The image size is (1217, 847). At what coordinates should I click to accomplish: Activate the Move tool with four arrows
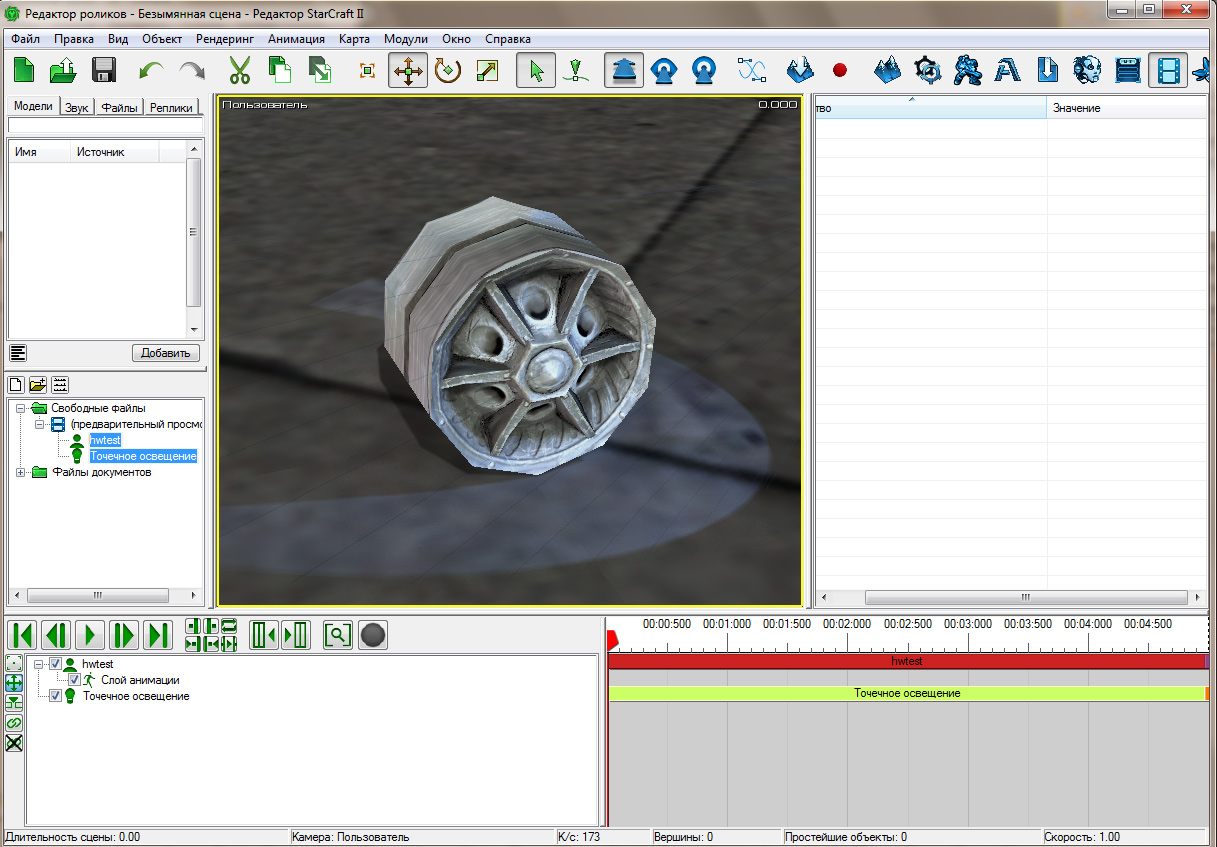[x=408, y=71]
